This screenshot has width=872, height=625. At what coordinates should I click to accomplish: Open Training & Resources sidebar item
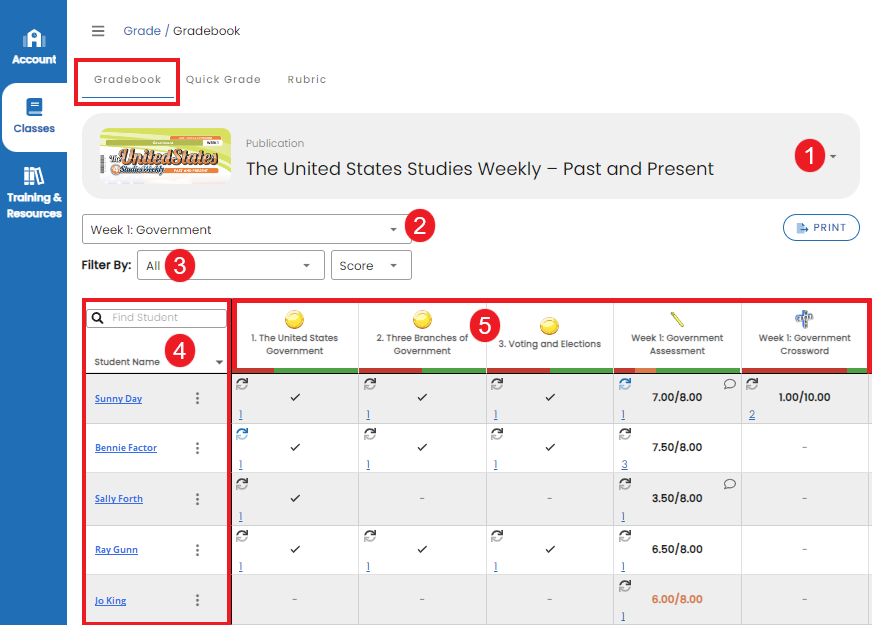click(x=34, y=192)
